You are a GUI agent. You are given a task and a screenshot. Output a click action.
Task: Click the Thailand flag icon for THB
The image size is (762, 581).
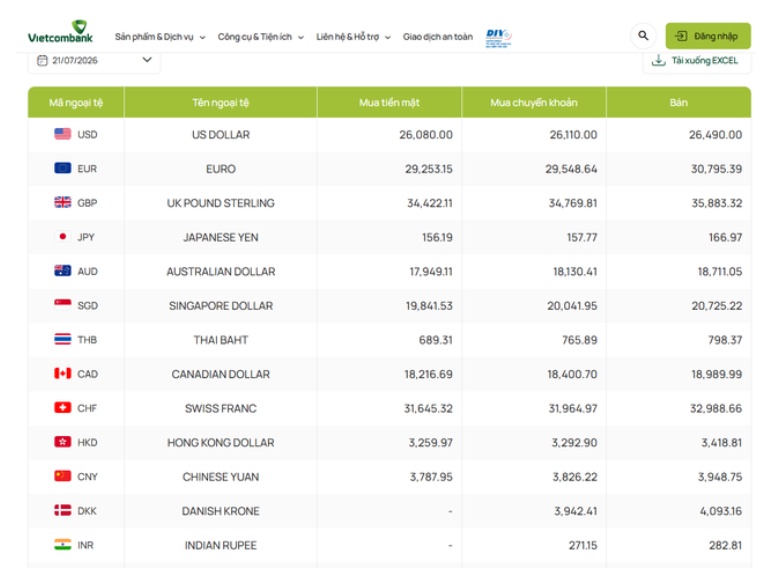point(63,339)
